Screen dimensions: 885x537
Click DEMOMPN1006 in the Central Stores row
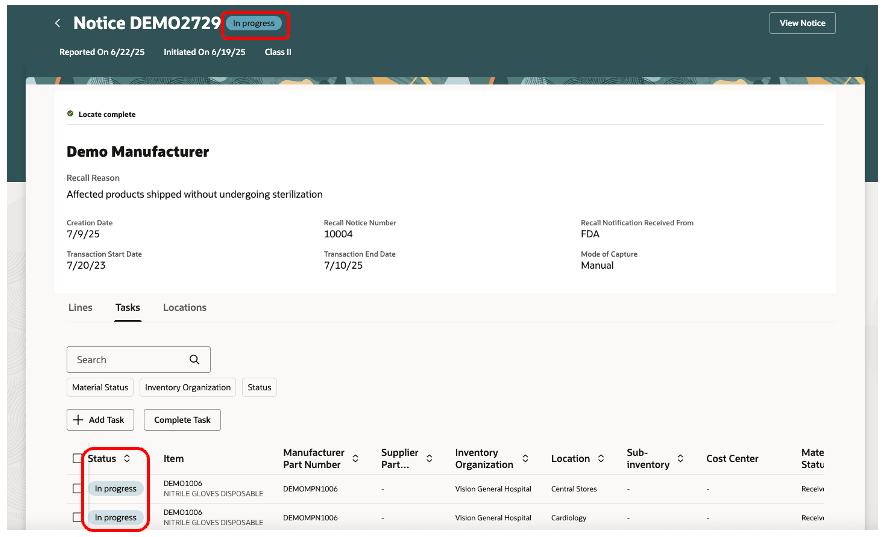tap(310, 489)
